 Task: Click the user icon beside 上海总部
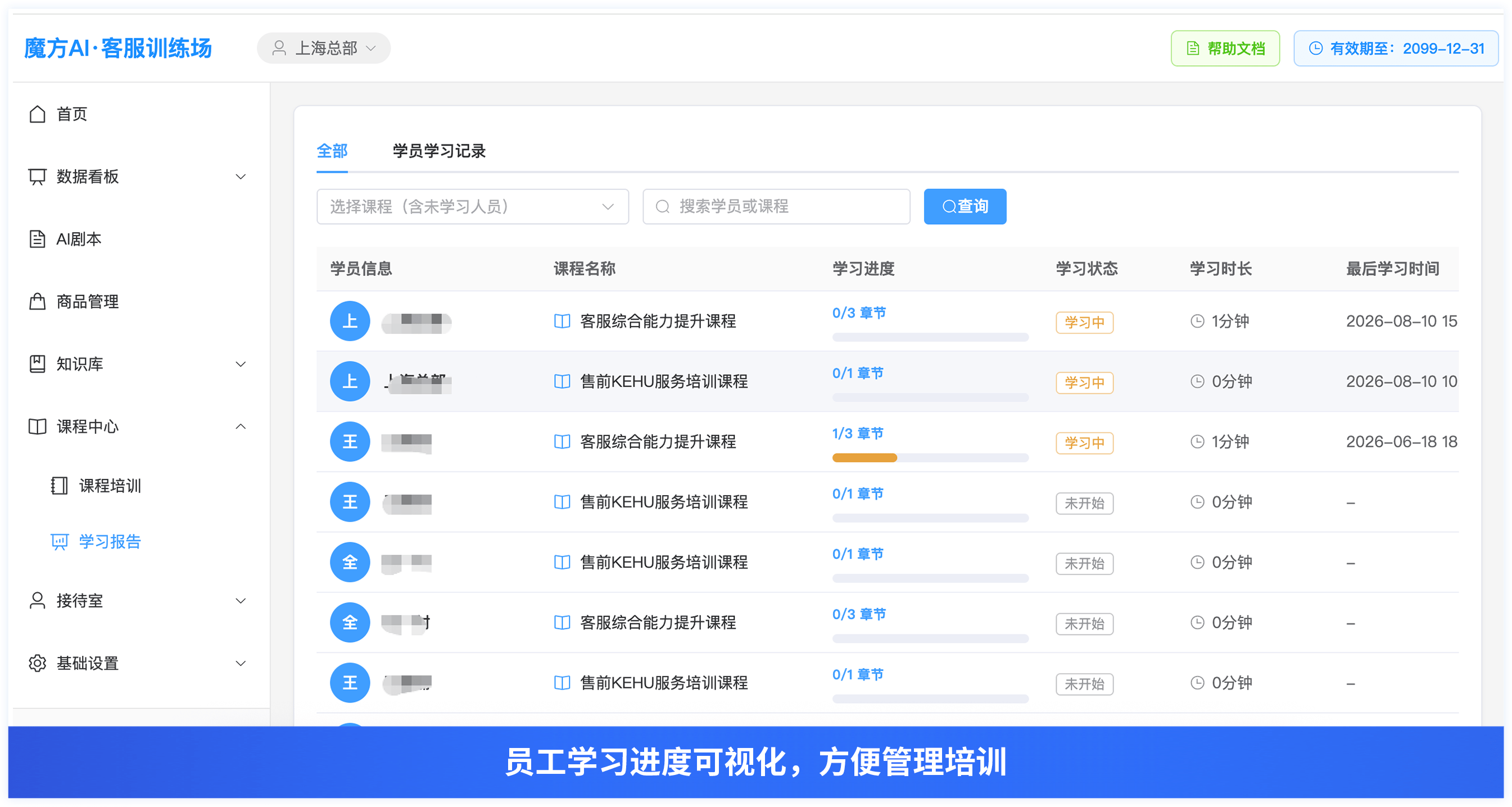coord(279,48)
